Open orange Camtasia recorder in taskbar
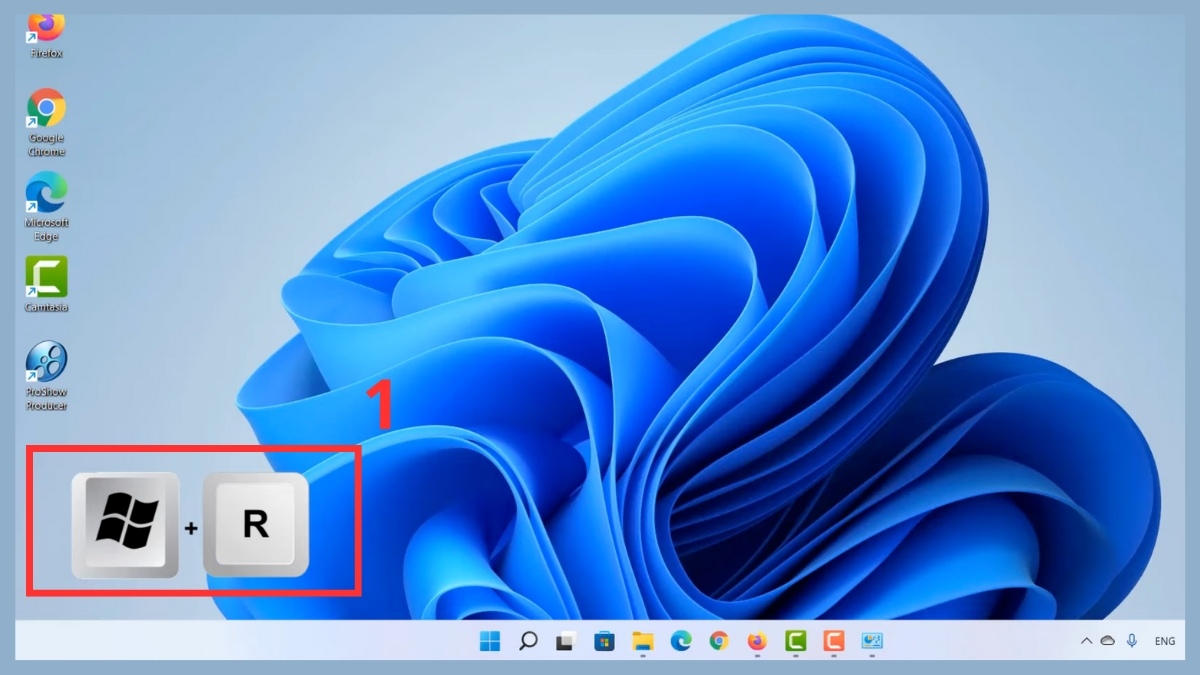 tap(834, 641)
